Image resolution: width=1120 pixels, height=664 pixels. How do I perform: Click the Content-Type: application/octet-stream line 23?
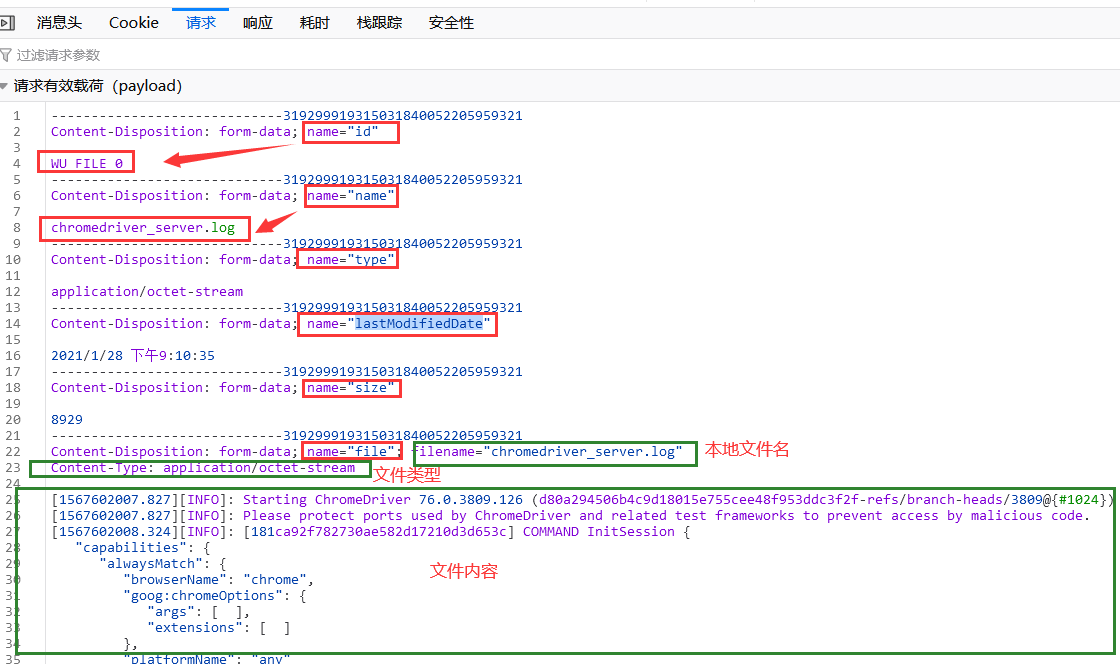click(202, 468)
